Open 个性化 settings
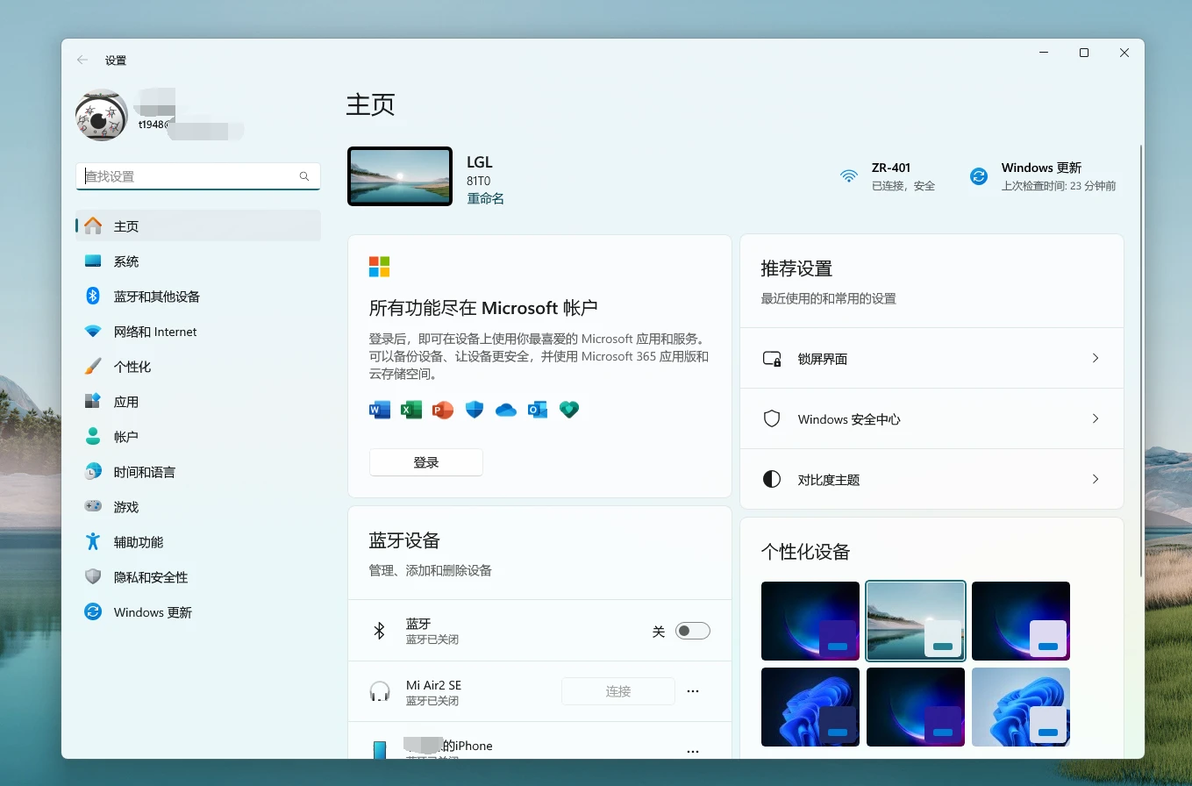 (198, 366)
